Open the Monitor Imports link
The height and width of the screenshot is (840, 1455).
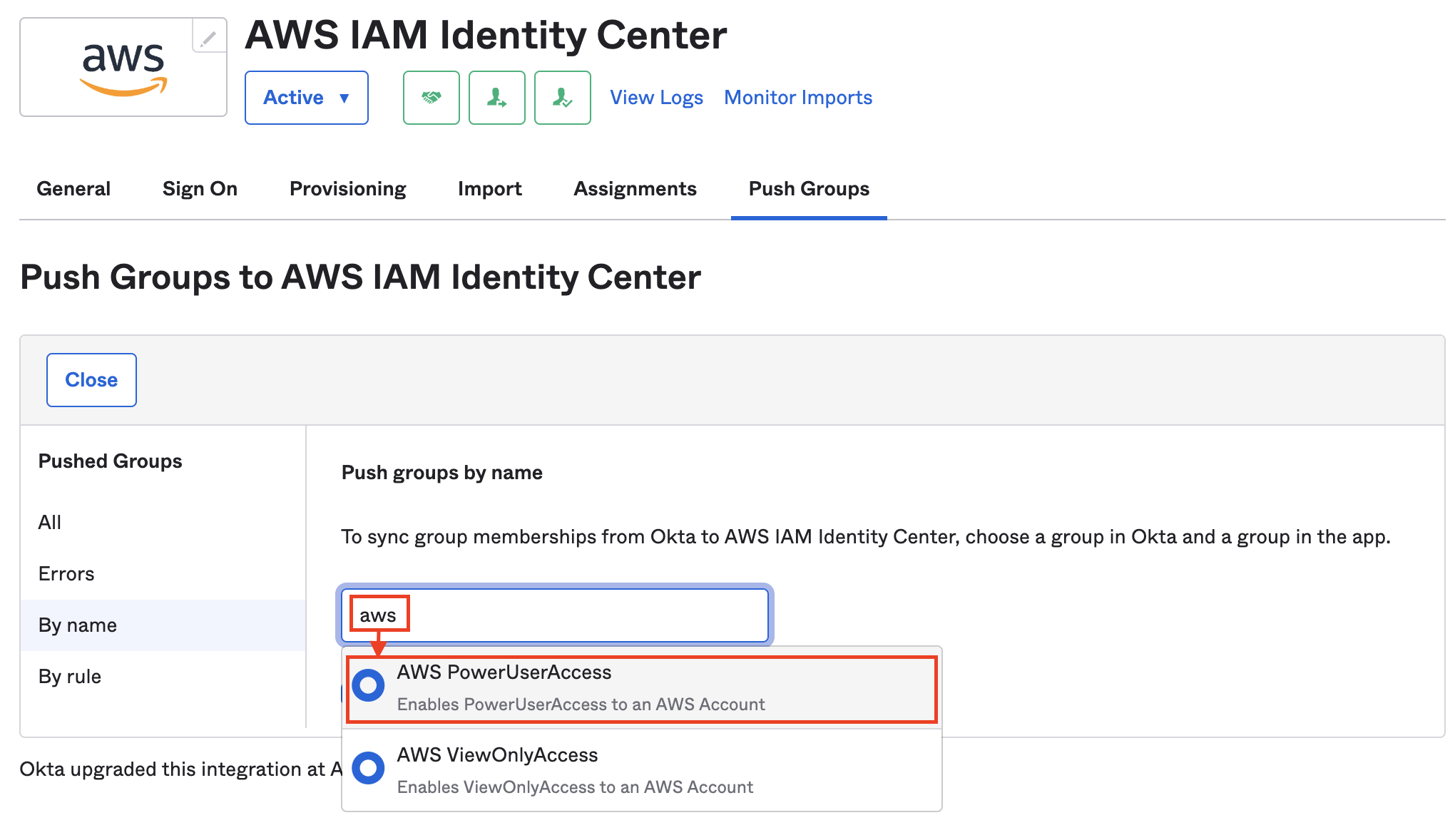tap(798, 98)
